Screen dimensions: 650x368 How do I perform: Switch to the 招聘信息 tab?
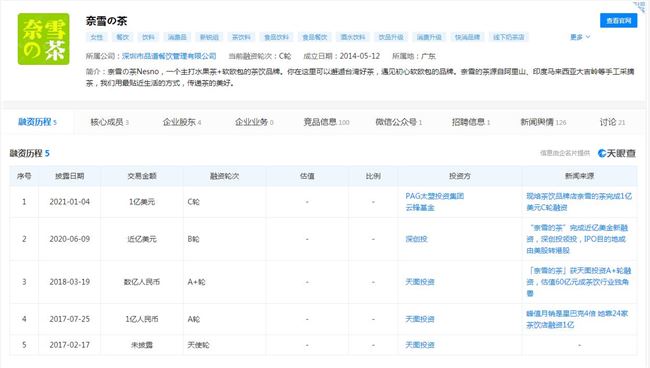point(471,122)
